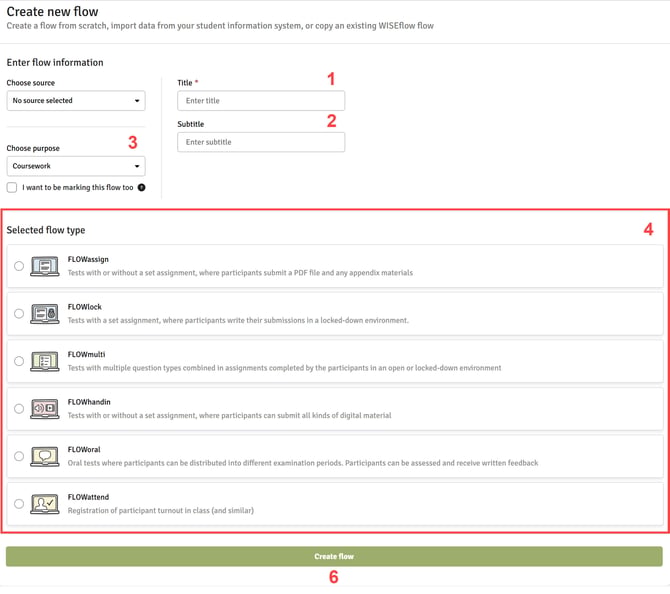
Task: Click the FLOWassign laptop icon
Action: click(x=45, y=266)
